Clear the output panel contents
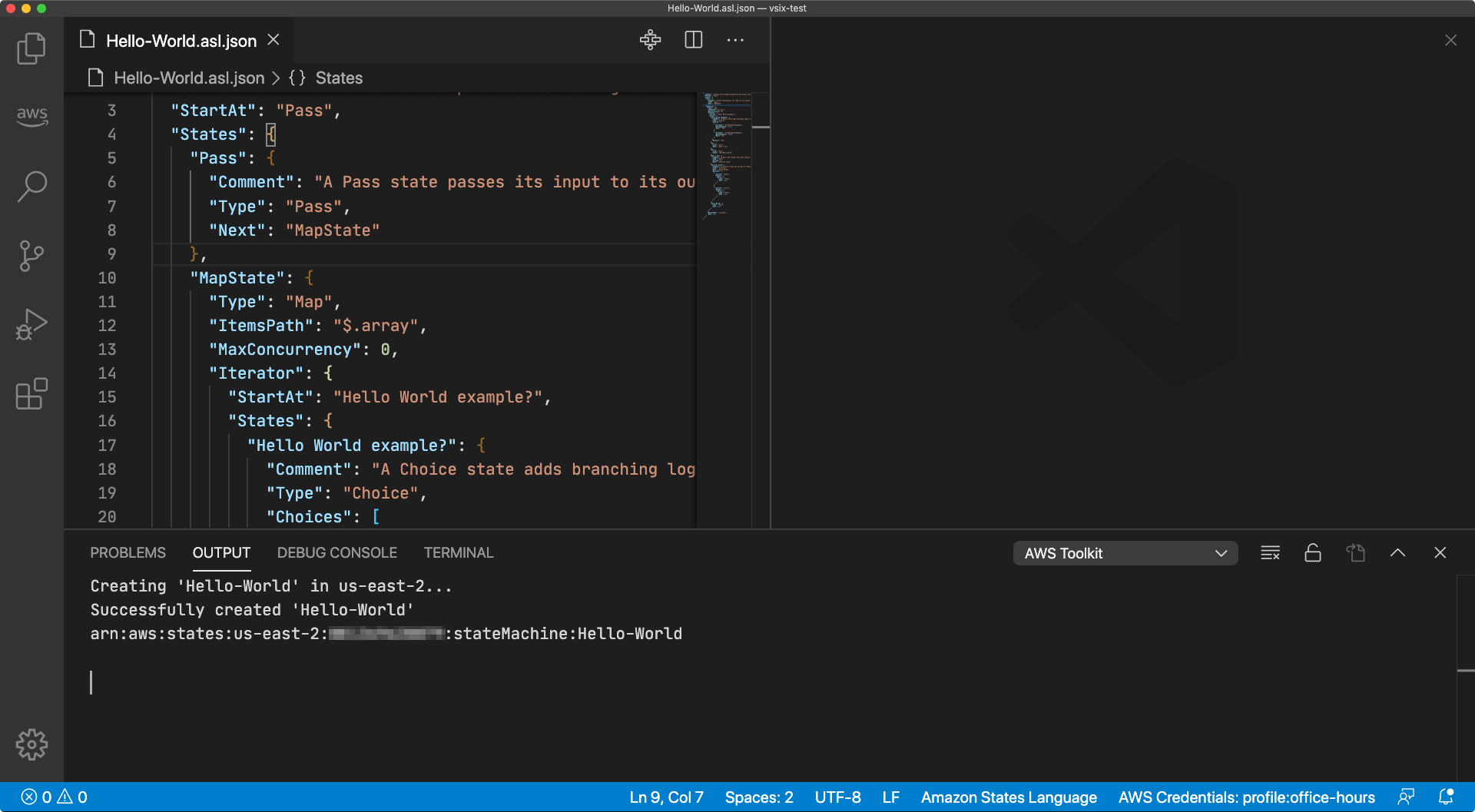The image size is (1475, 812). (x=1270, y=553)
